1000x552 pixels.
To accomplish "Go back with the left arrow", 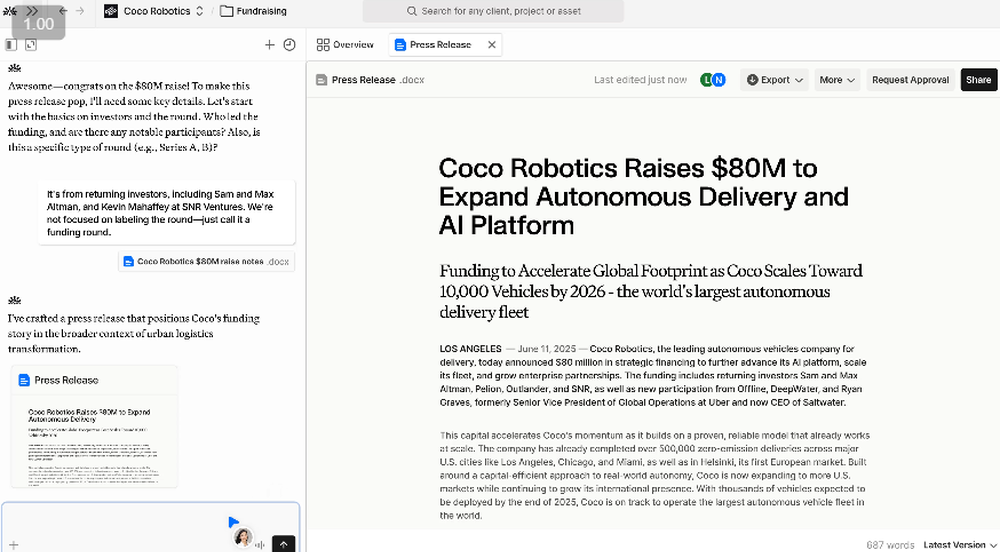I will tap(62, 11).
